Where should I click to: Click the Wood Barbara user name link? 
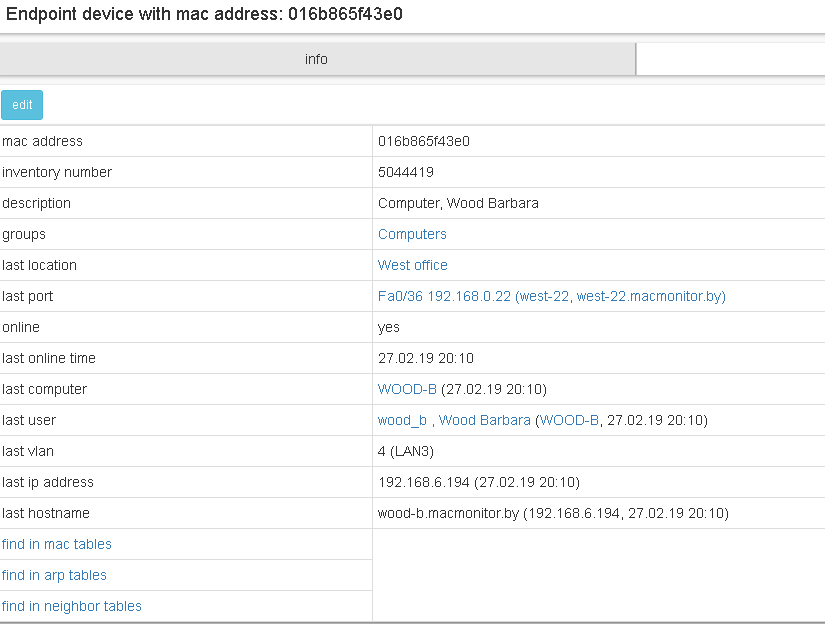(485, 420)
